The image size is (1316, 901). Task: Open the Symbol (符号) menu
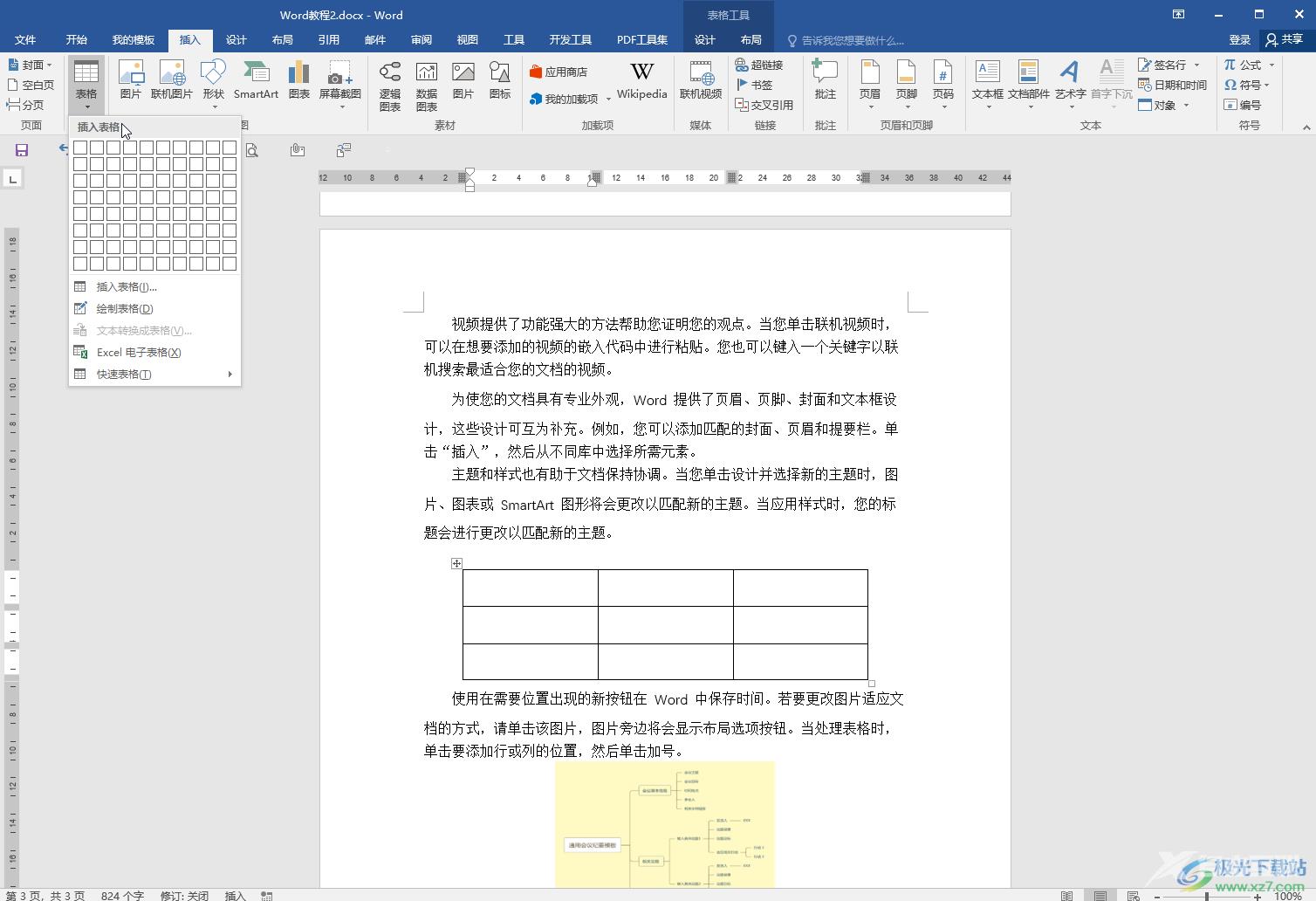tap(1246, 85)
